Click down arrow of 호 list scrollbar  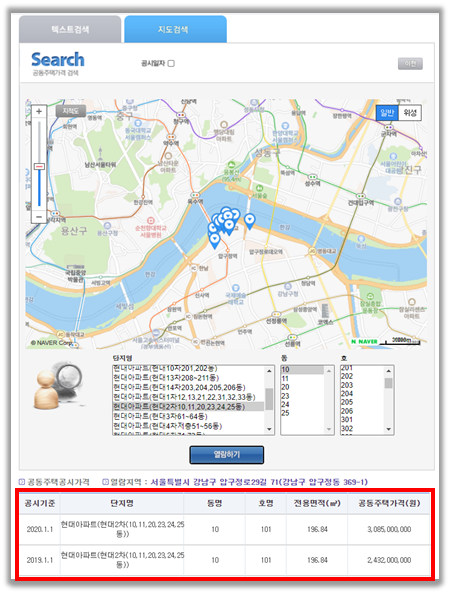pyautogui.click(x=388, y=429)
